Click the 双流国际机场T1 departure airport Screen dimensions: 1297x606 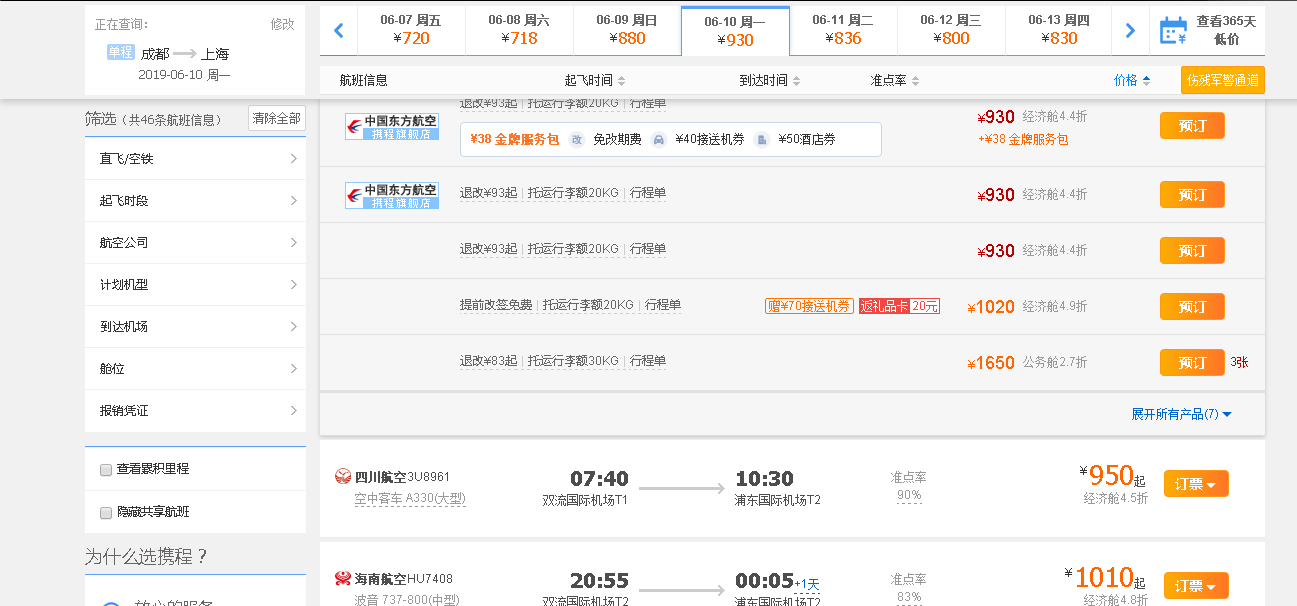coord(585,499)
